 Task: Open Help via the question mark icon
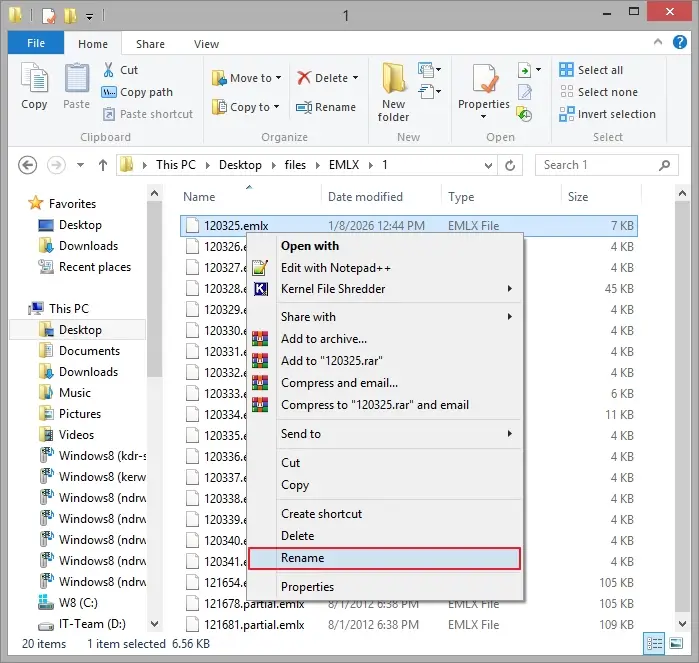point(680,42)
